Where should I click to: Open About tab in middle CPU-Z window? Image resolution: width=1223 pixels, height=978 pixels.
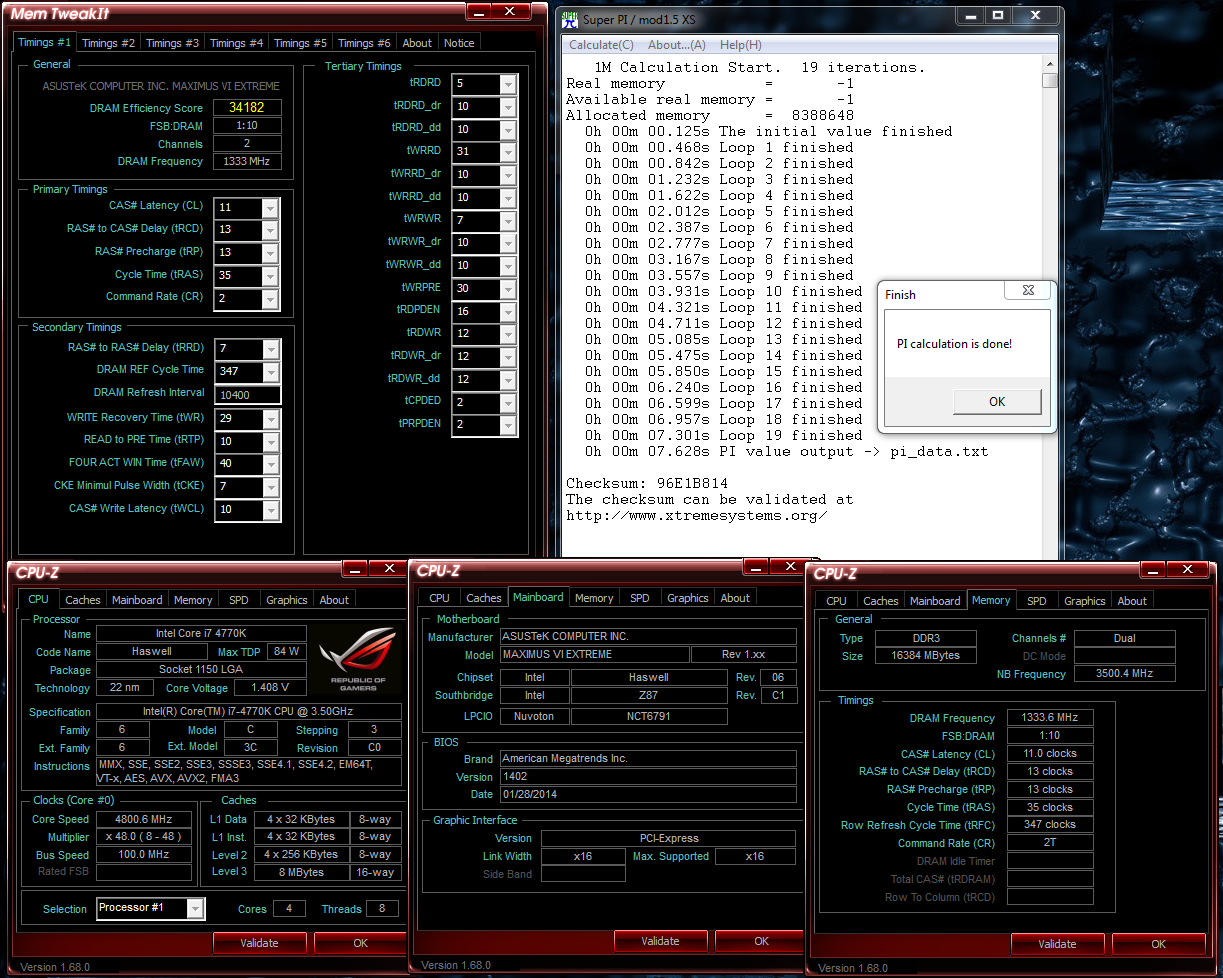coord(735,598)
